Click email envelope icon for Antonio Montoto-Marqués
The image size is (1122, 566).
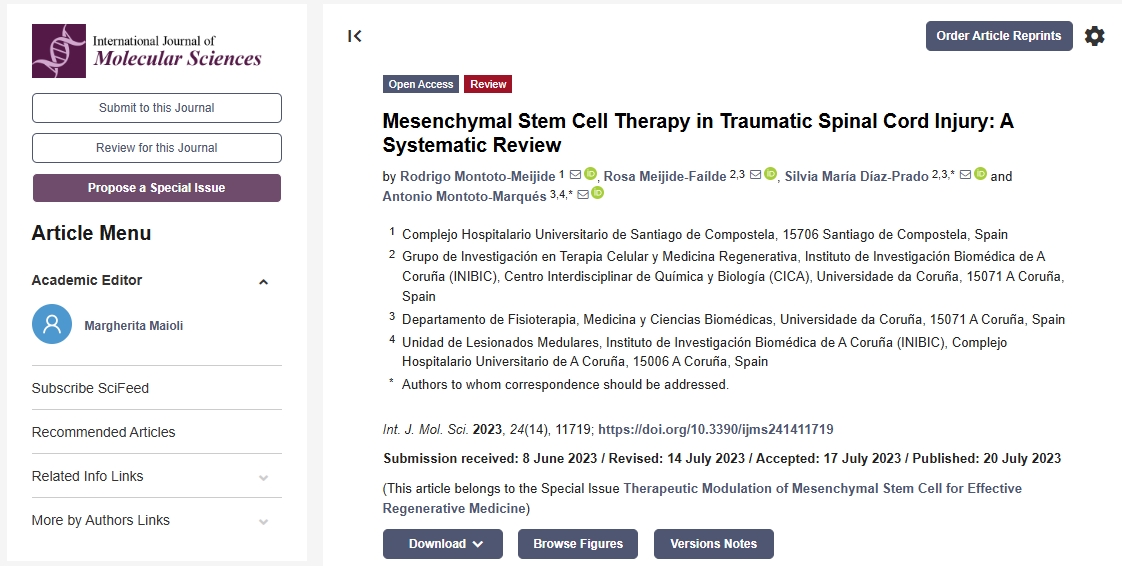pos(583,195)
